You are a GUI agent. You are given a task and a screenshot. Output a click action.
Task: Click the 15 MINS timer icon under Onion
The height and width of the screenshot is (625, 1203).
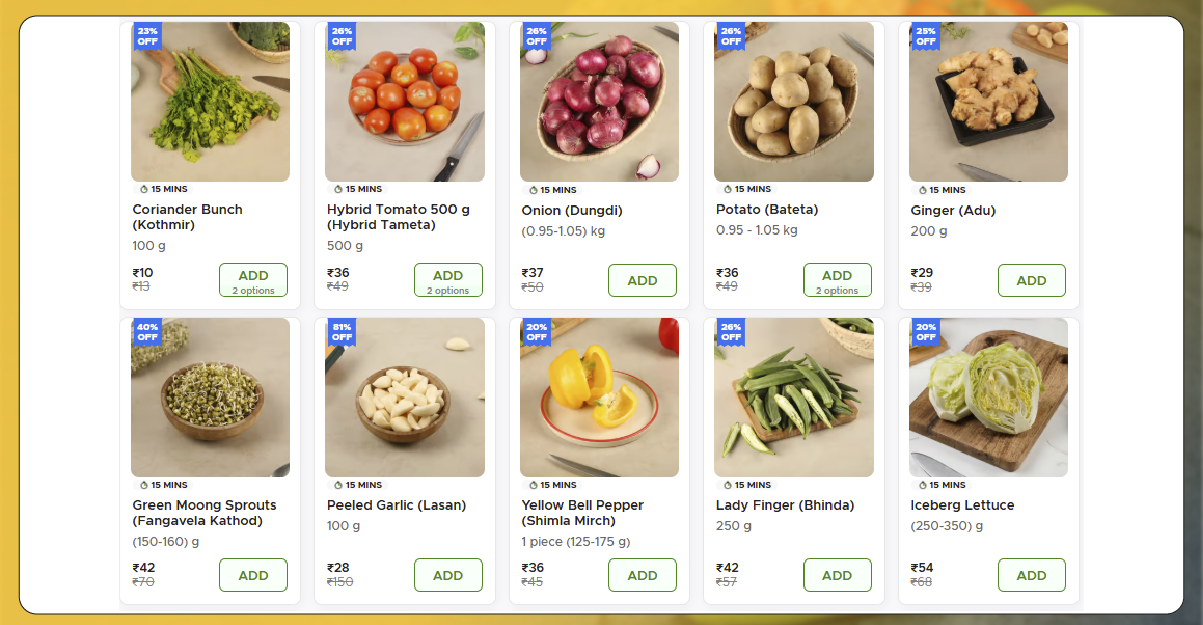point(534,190)
